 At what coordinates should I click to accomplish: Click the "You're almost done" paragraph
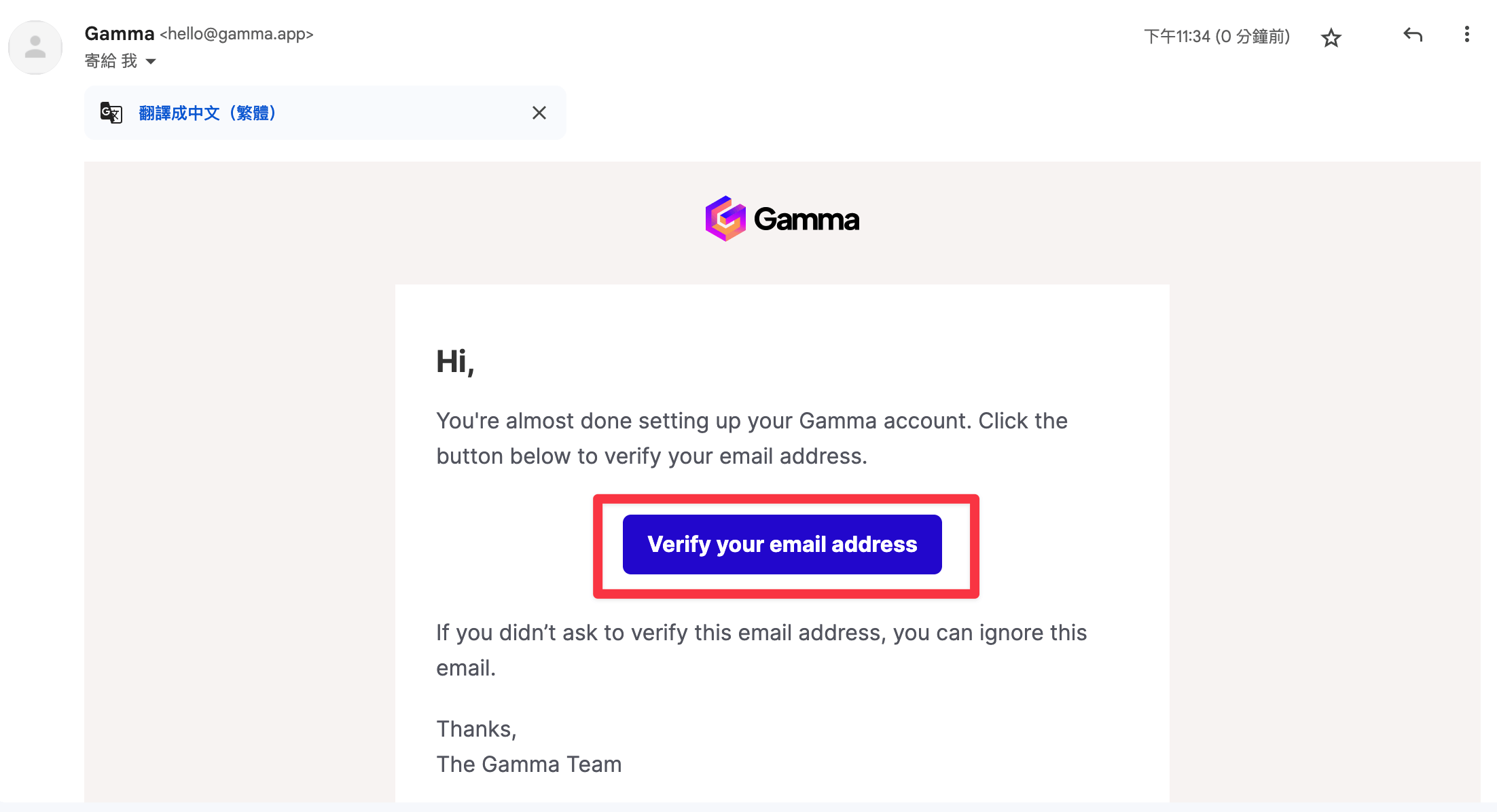coord(752,438)
